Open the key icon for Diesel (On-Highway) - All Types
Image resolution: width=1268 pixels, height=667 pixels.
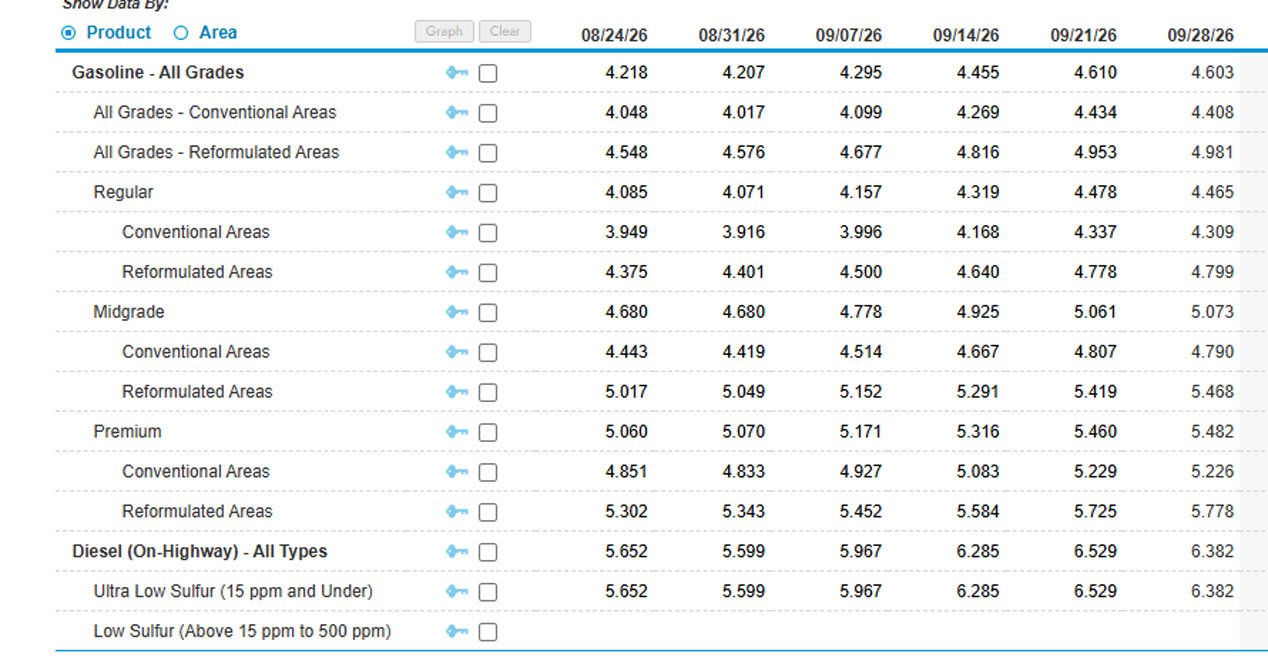[457, 552]
